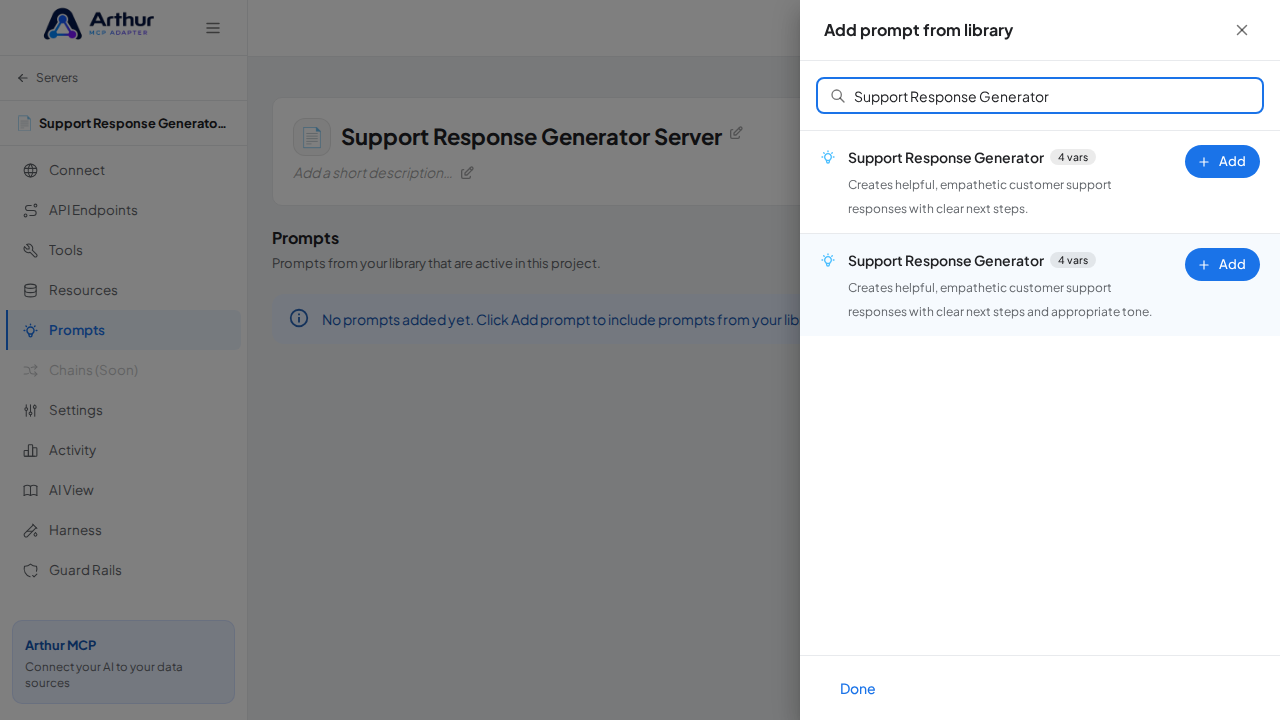Click the Add a short description placeholder
The height and width of the screenshot is (720, 1280).
(373, 173)
